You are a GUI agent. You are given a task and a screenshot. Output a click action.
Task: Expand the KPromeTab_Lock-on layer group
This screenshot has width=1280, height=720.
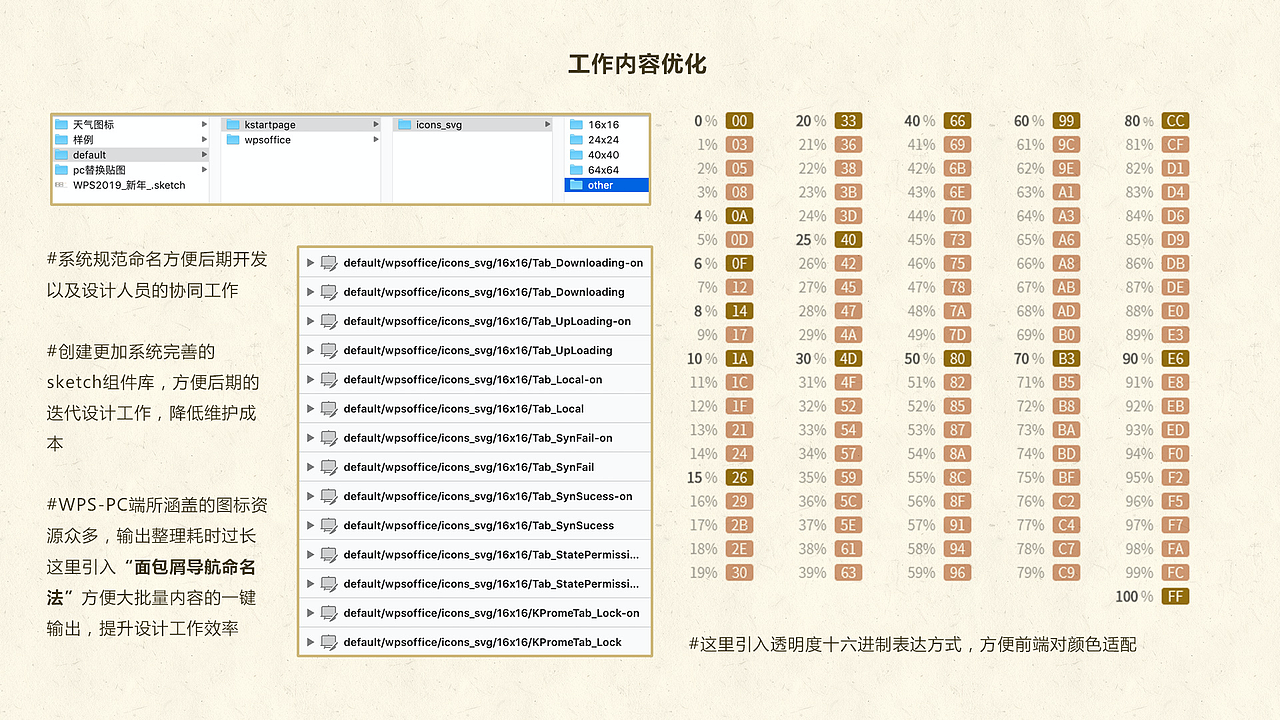coord(310,613)
